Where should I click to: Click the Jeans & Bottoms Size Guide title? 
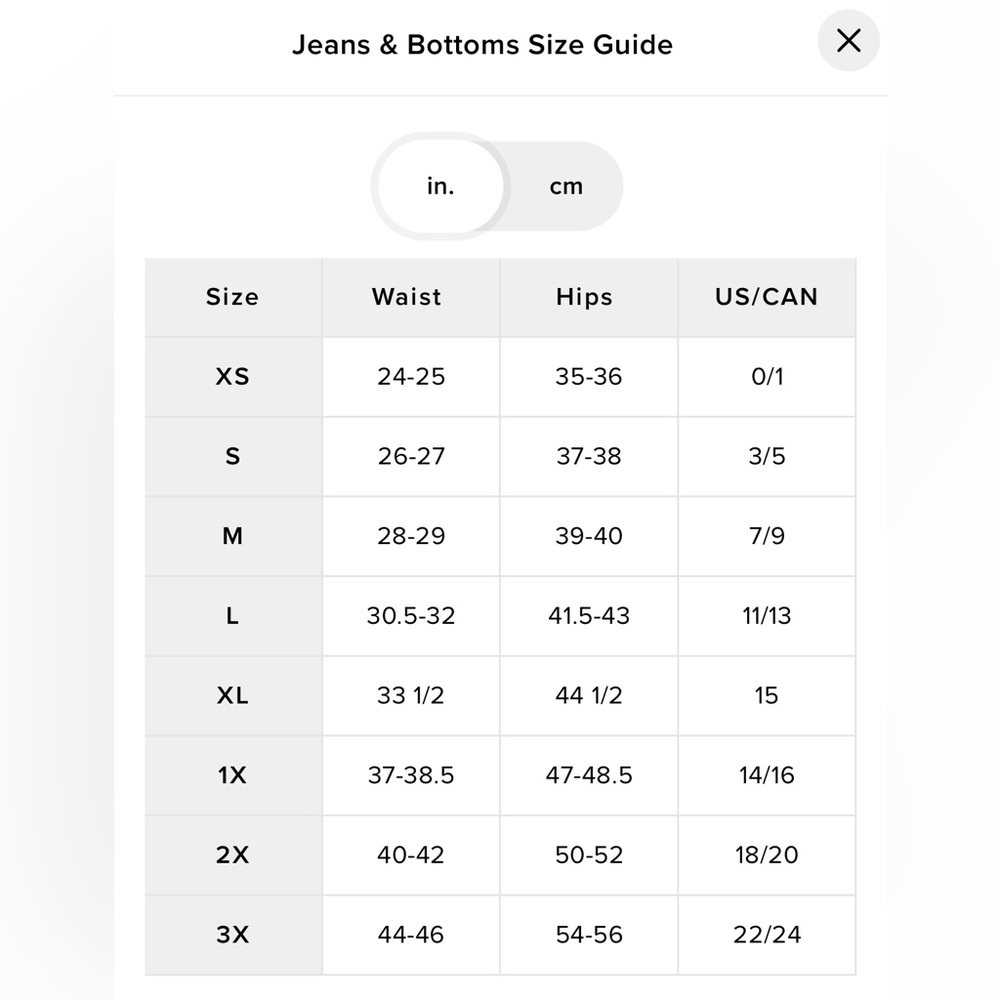(482, 45)
